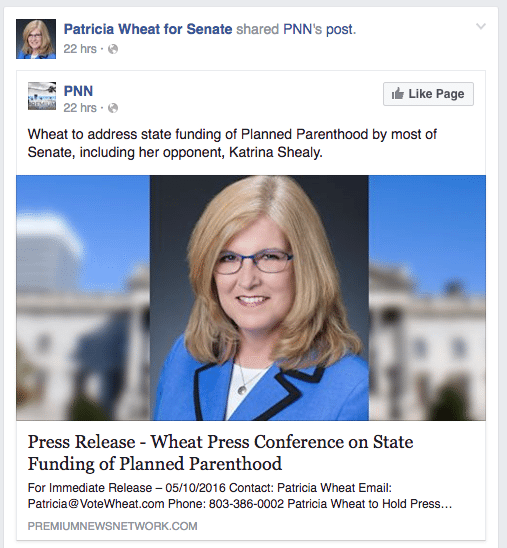Open the PREMIUMNEWSNETWORK.COM source link
The height and width of the screenshot is (548, 507).
point(113,526)
